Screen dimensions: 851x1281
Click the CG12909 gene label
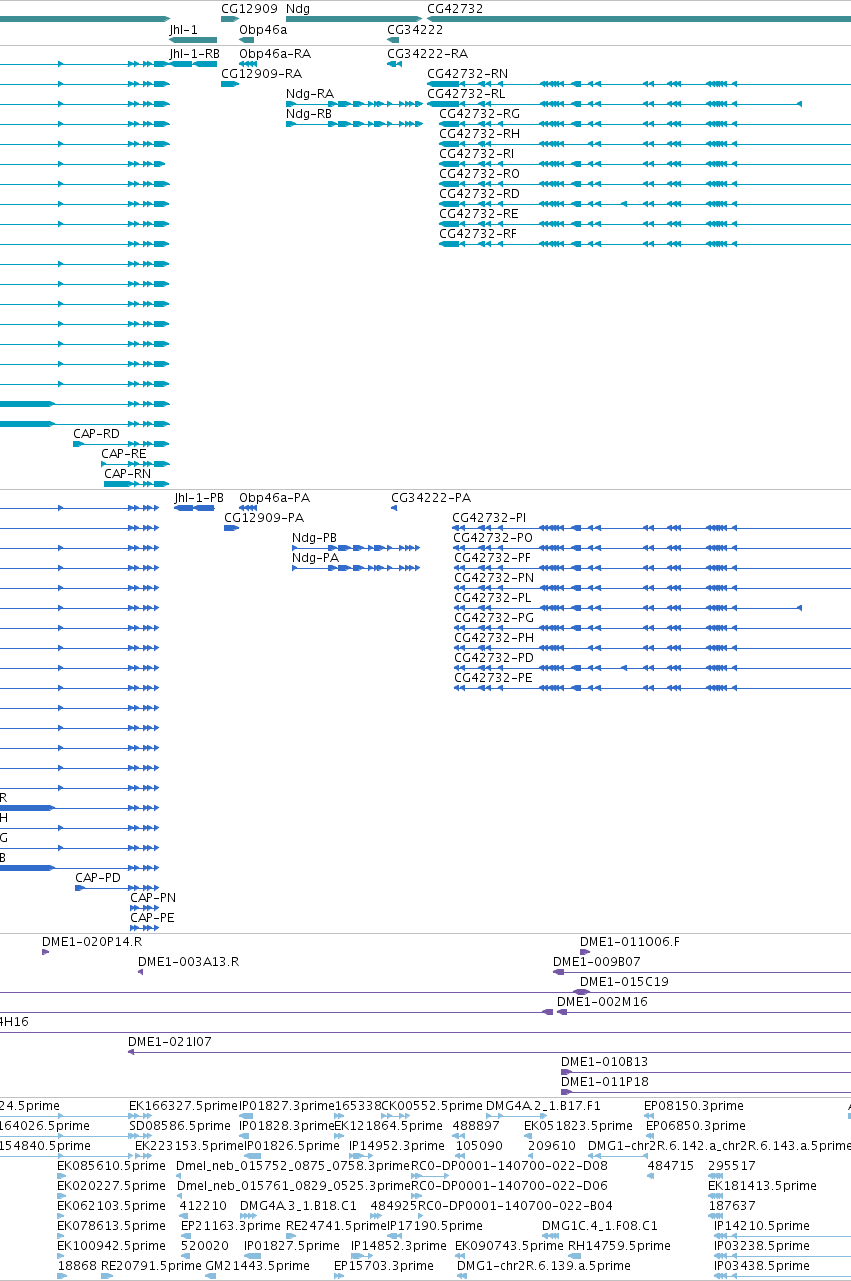pyautogui.click(x=249, y=9)
